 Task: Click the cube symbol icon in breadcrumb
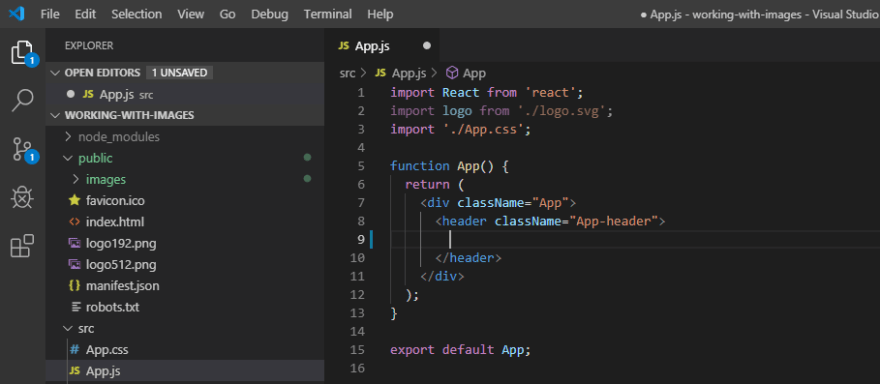[452, 73]
